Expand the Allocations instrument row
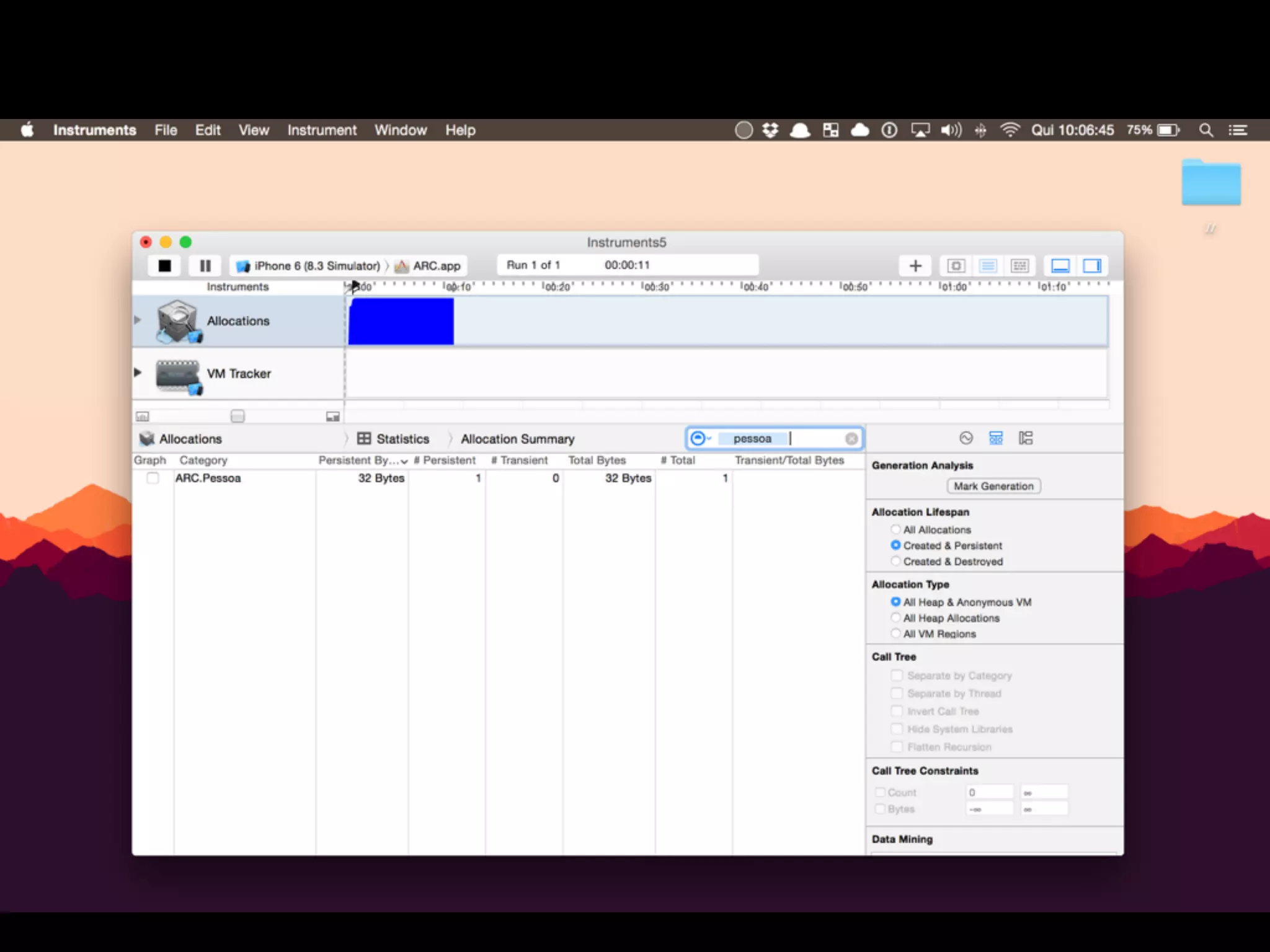This screenshot has height=952, width=1270. coord(138,320)
